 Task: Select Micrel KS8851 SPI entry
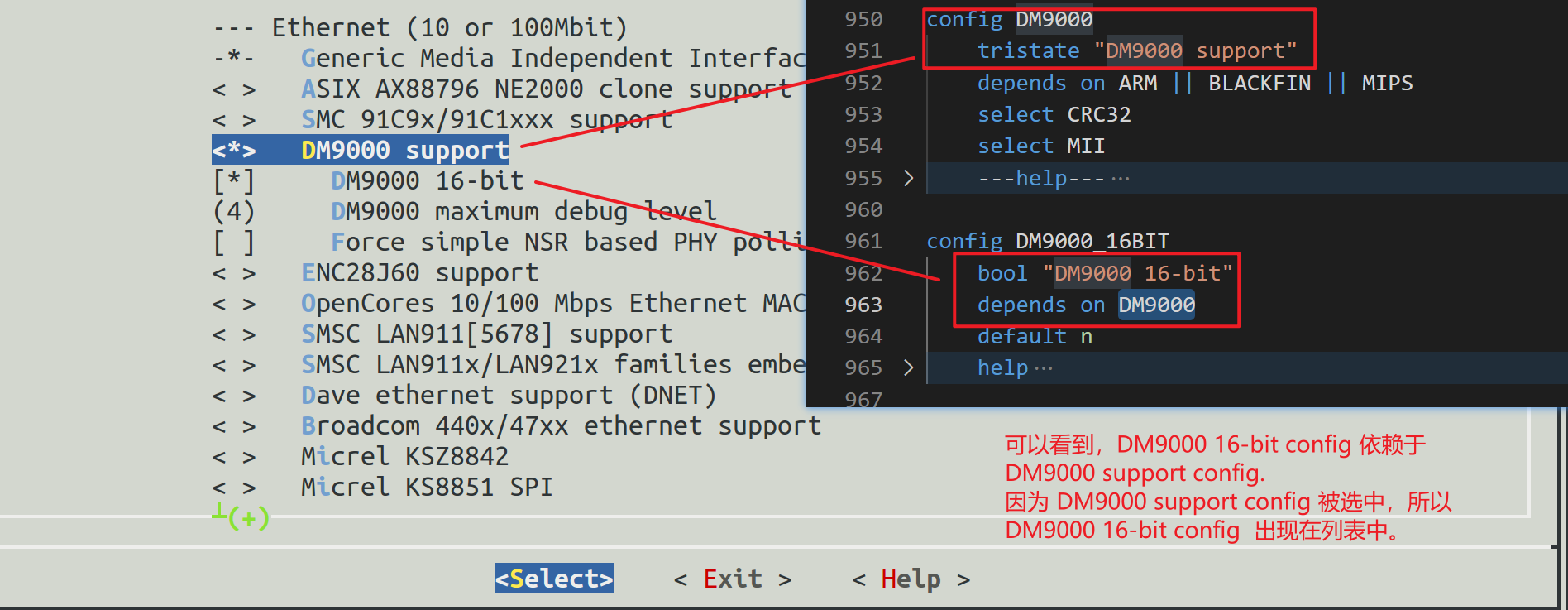(428, 488)
